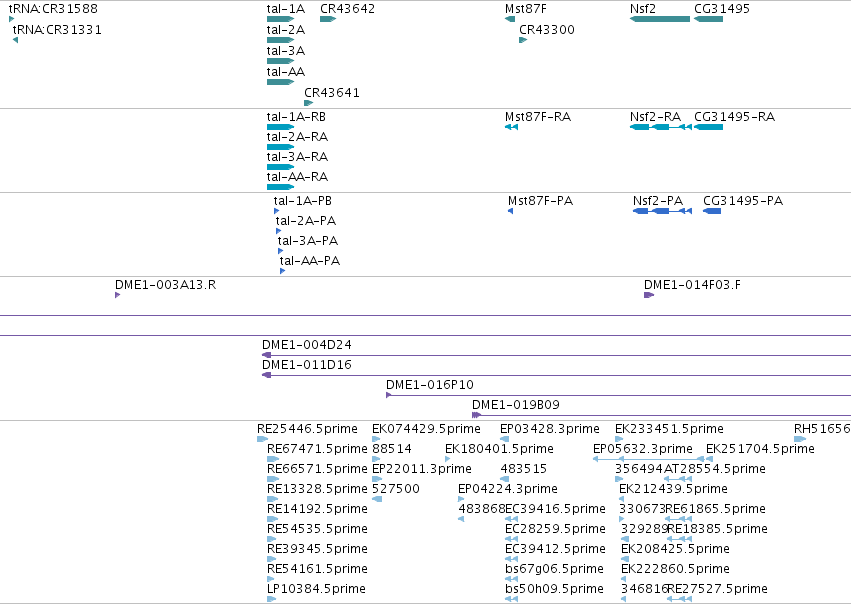Click the tal-1A gene glyph
Viewport: 851px width, 604px height.
[x=280, y=19]
